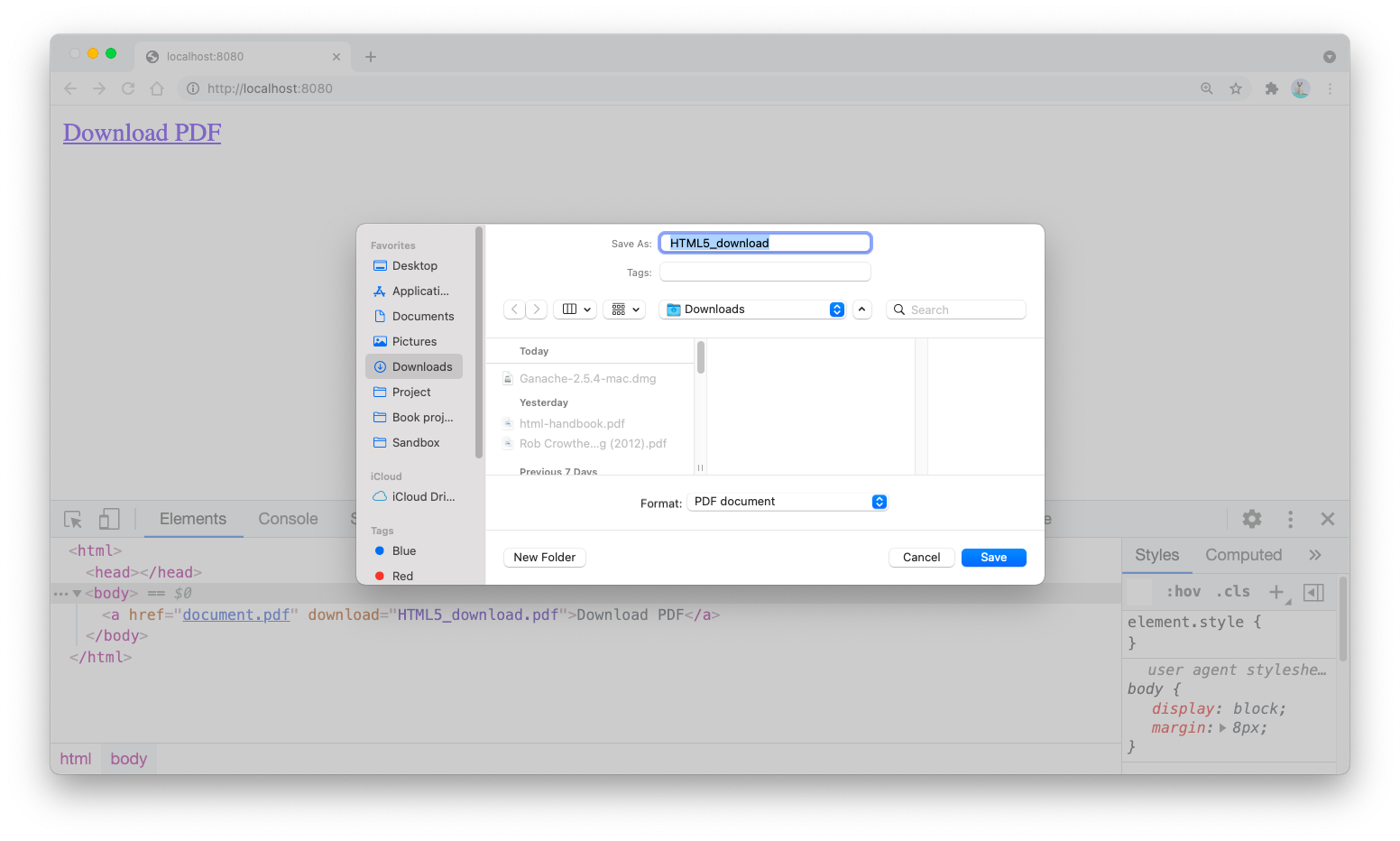The width and height of the screenshot is (1400, 841).
Task: Bookmark this page with the star icon
Action: (1236, 88)
